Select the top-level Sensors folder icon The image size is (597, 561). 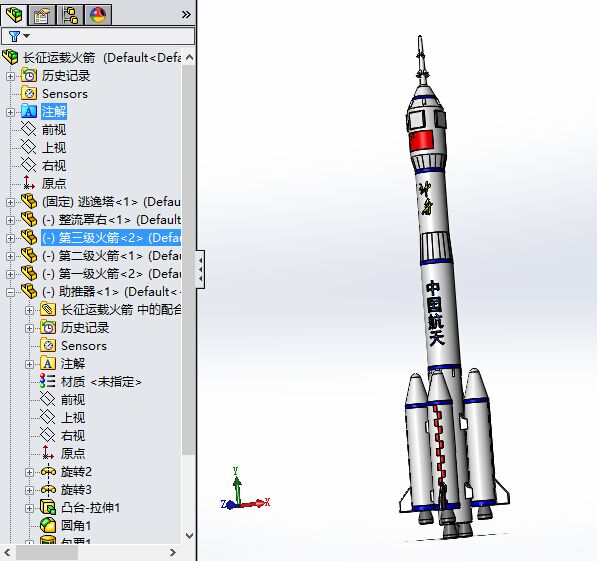click(29, 93)
